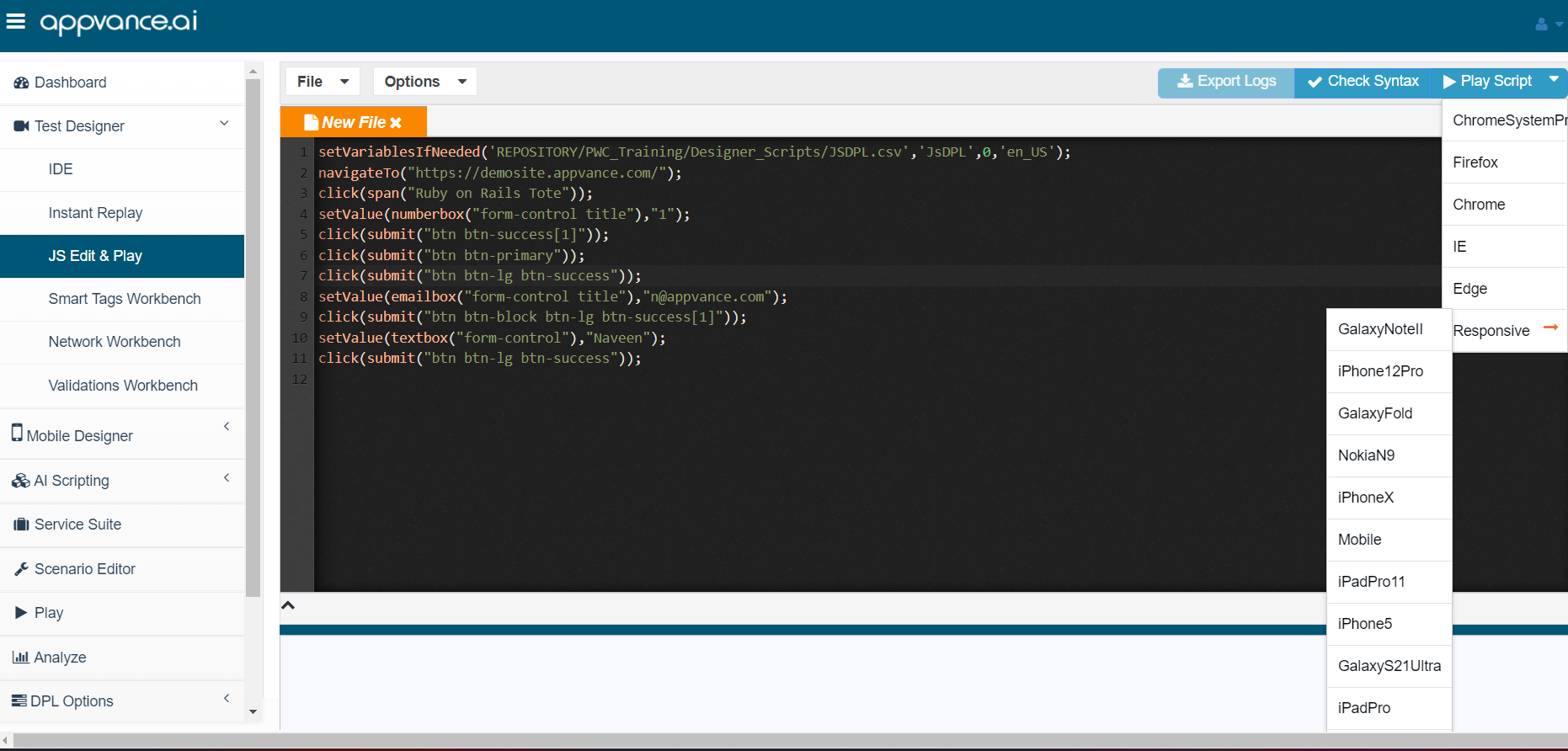Click the Responsive submenu arrow
This screenshot has width=1568, height=751.
point(1550,327)
